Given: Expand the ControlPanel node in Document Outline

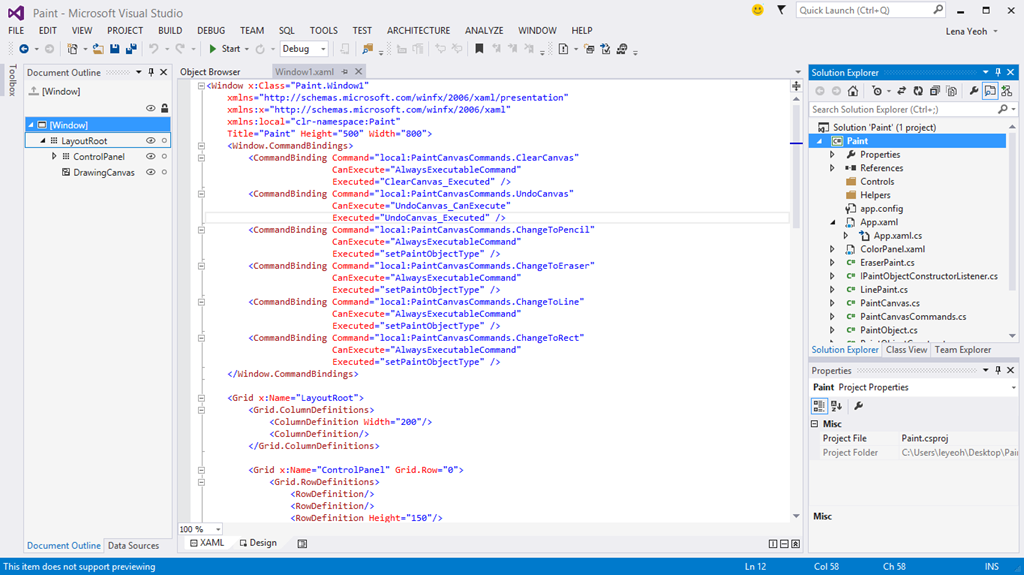Looking at the screenshot, I should pyautogui.click(x=54, y=157).
